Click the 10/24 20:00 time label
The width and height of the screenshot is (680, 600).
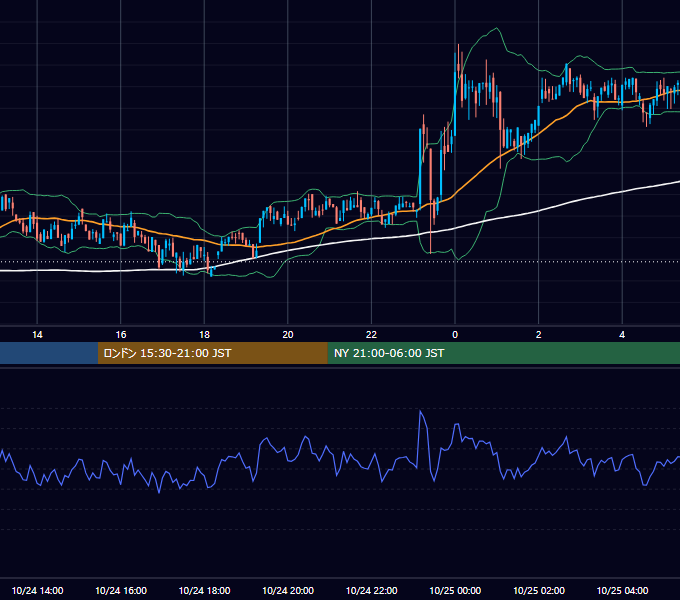[x=288, y=590]
